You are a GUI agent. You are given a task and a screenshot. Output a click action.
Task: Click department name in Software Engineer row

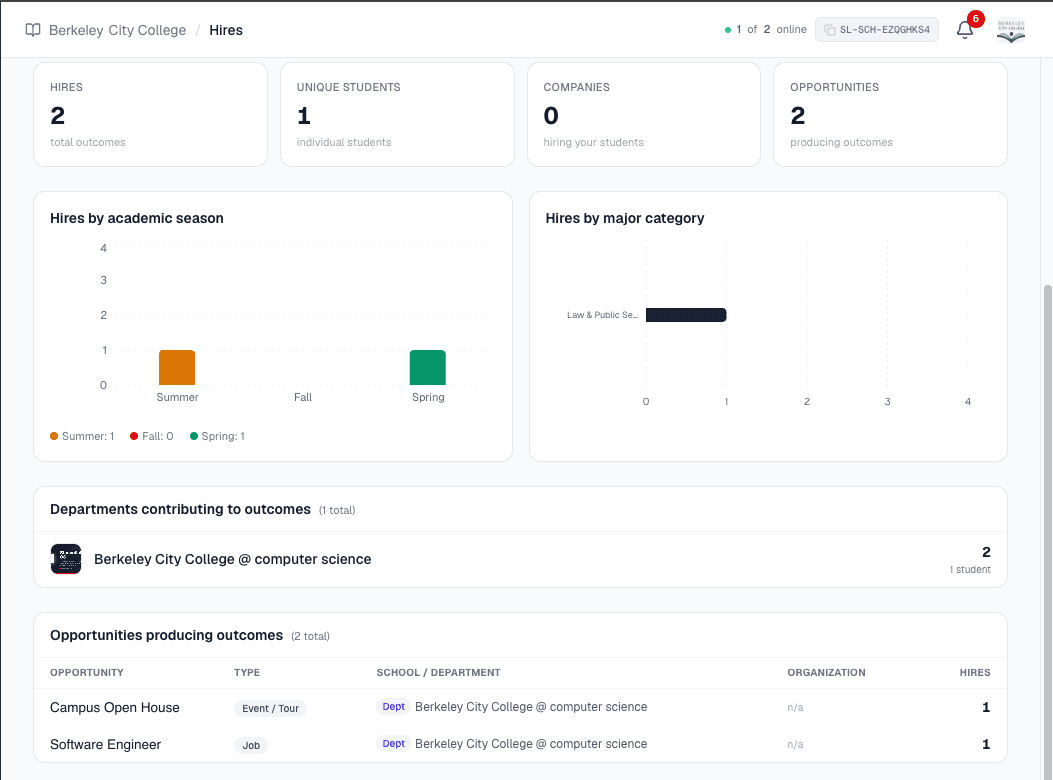pyautogui.click(x=531, y=744)
